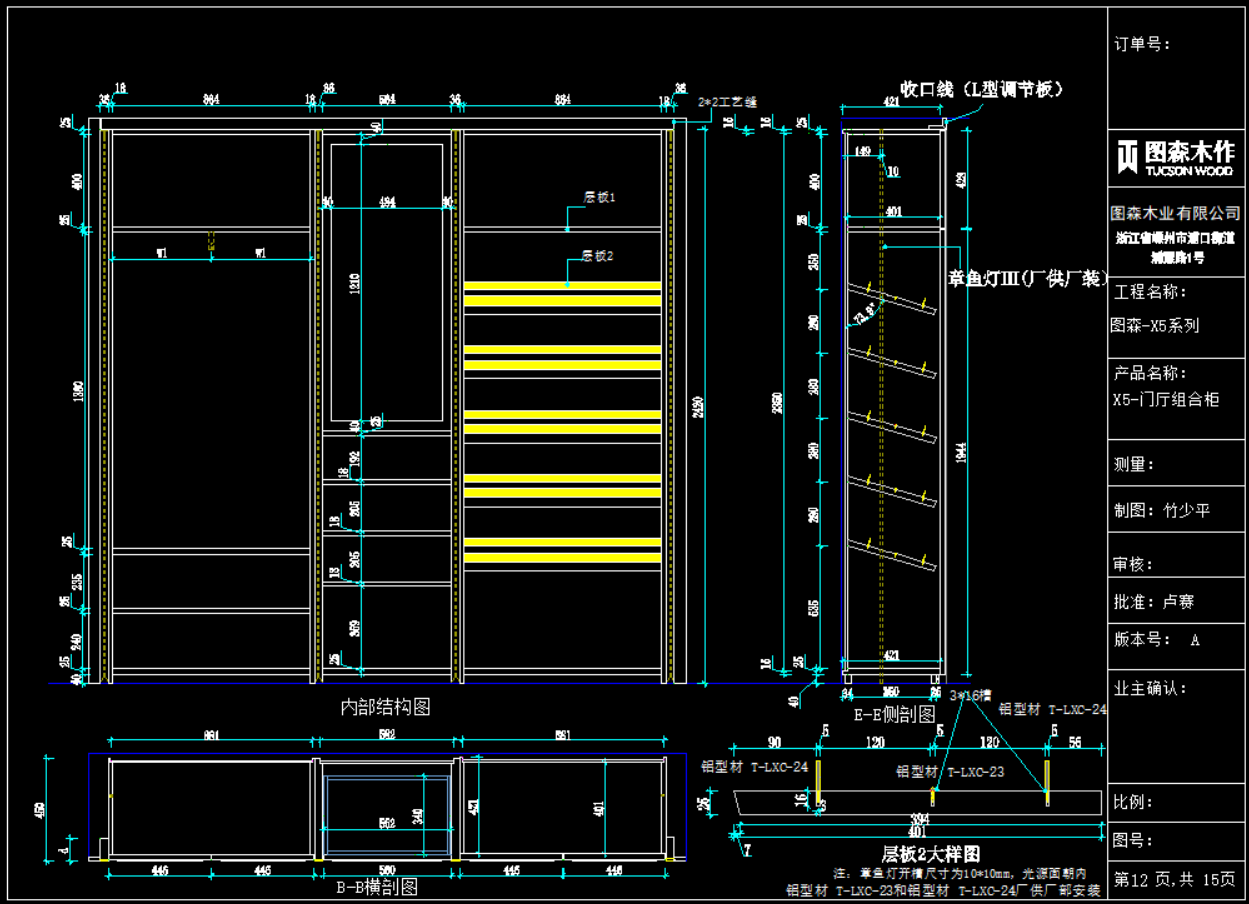Image resolution: width=1249 pixels, height=904 pixels.
Task: Select the 图森木业有限公司 company name
Action: pos(1176,214)
